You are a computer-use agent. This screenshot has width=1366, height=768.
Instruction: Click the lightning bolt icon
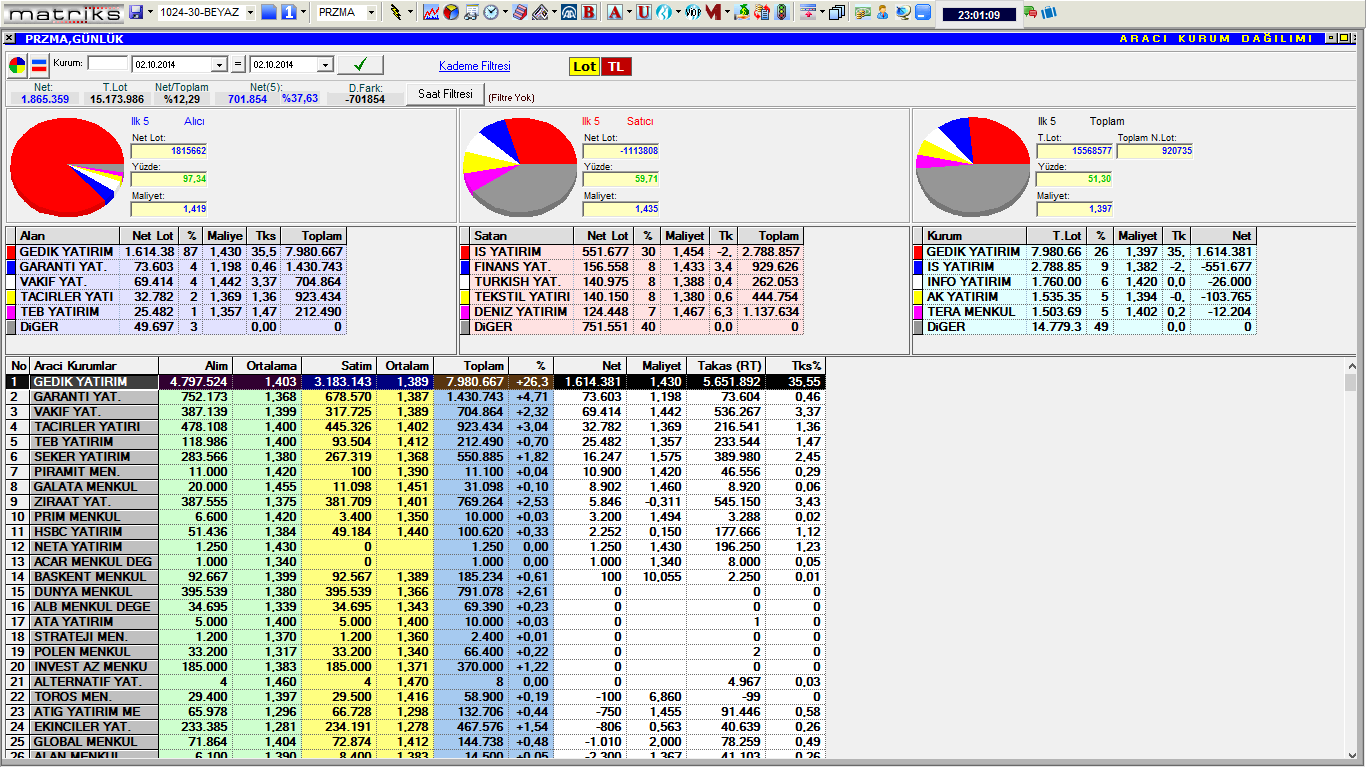click(396, 13)
